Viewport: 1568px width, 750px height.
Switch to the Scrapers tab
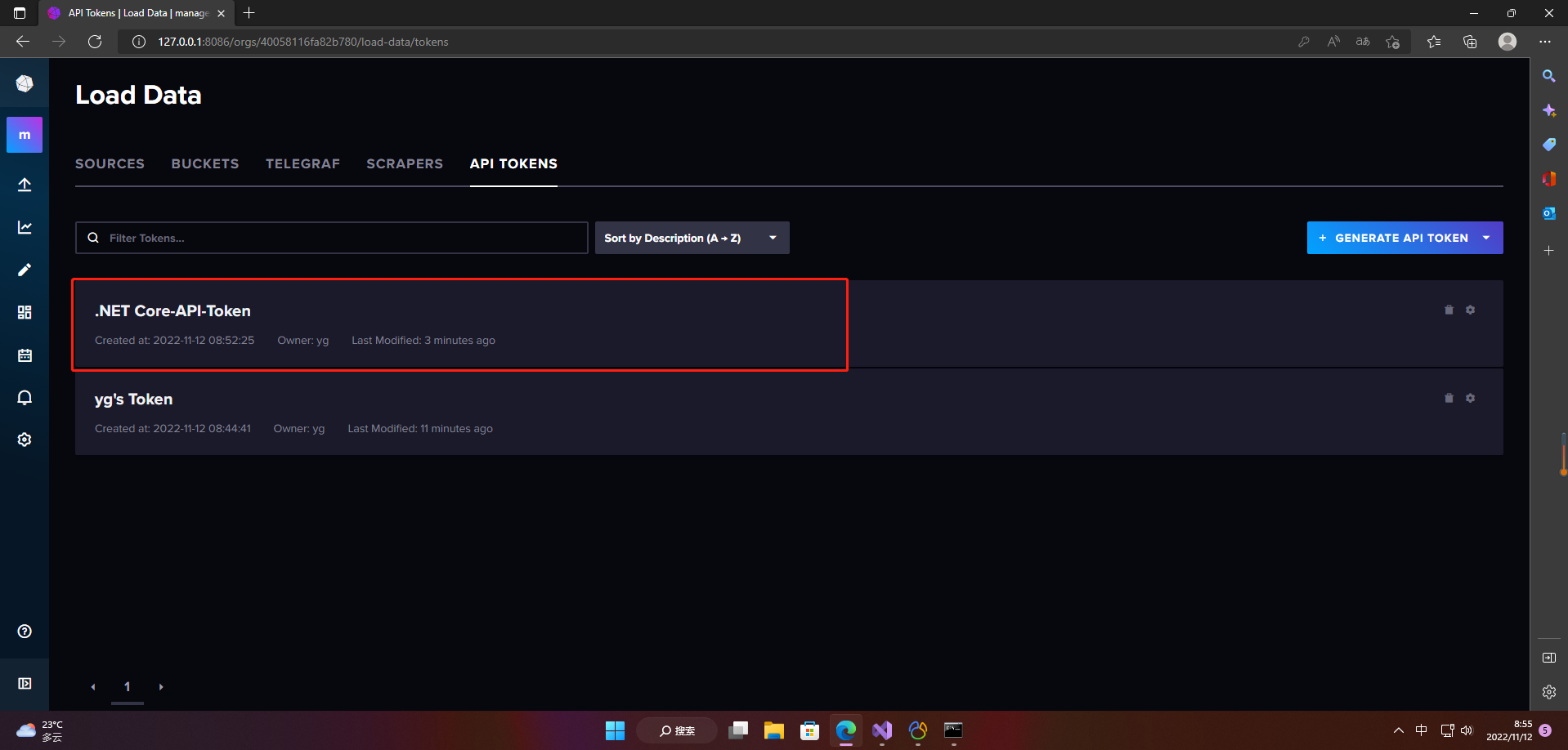(x=405, y=163)
